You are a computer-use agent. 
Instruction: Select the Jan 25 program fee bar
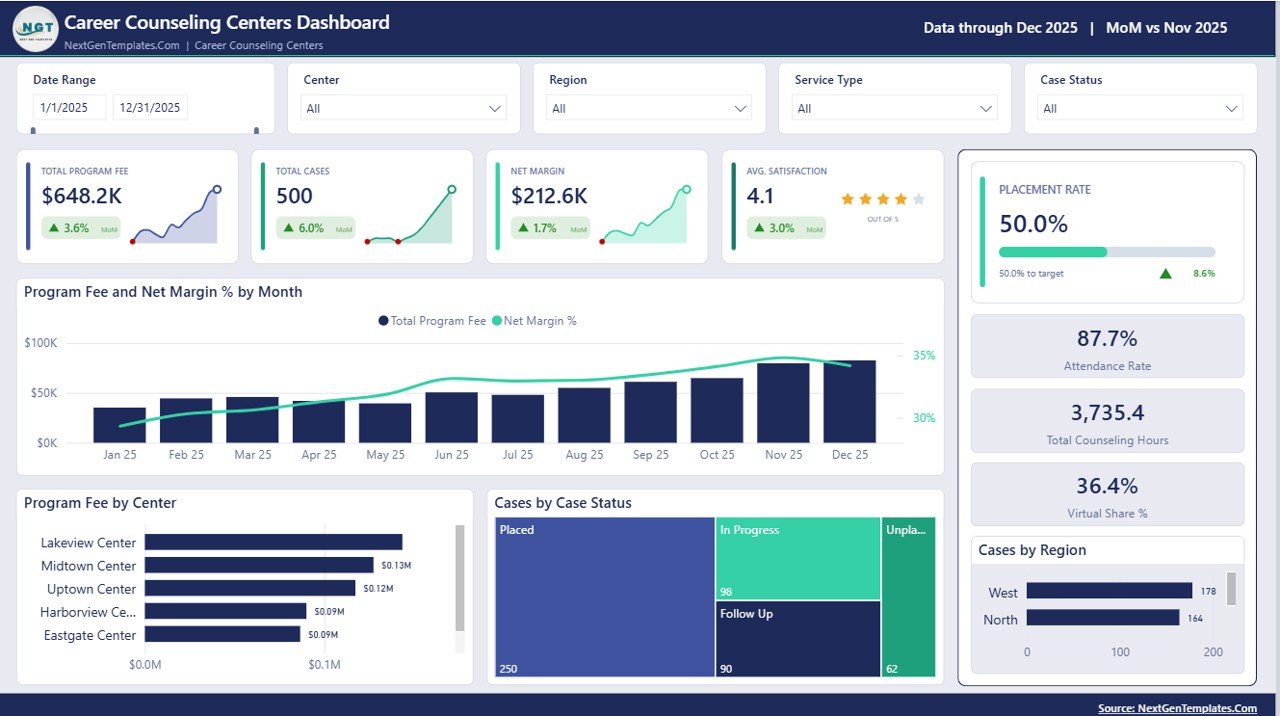[x=120, y=424]
